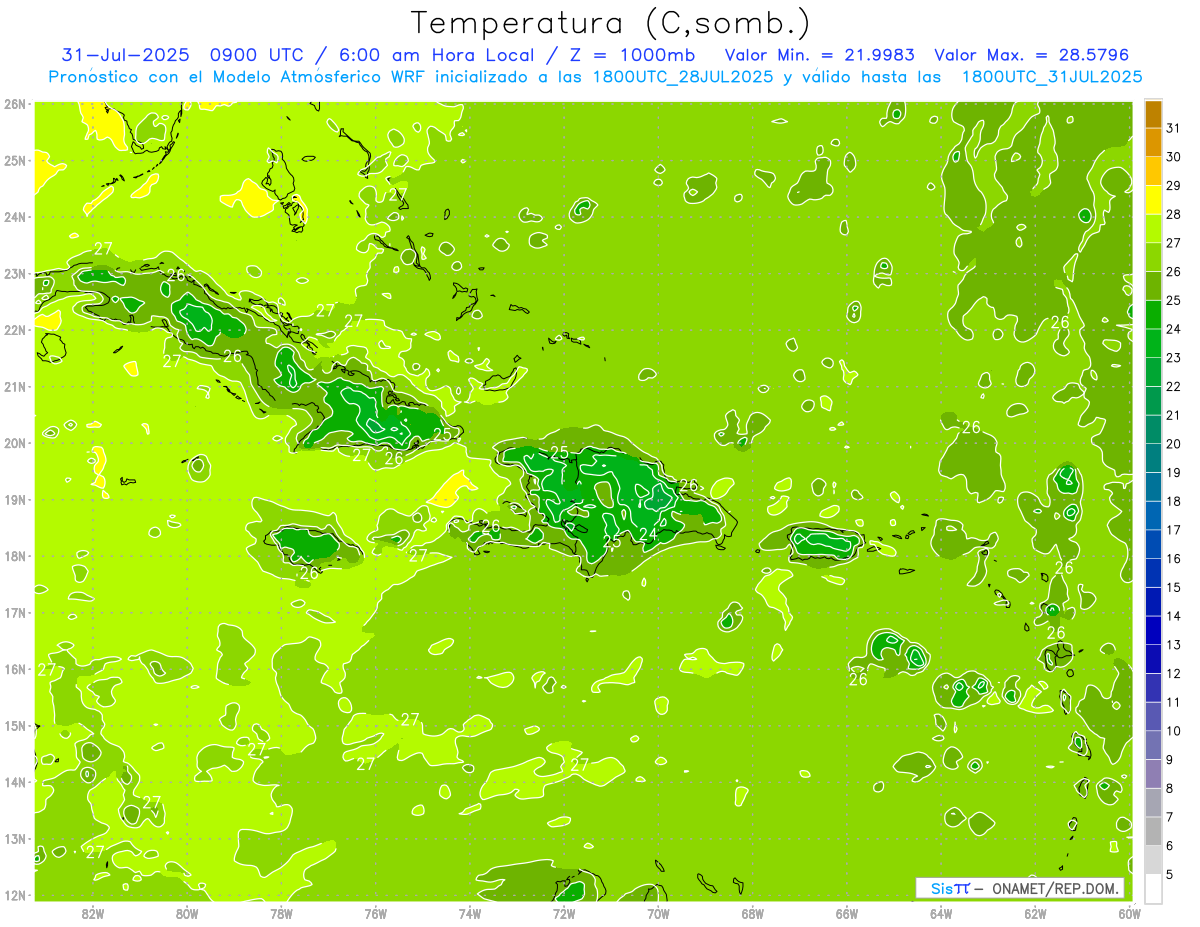1200x927 pixels.
Task: Click the '22N' latitude axis label
Action: [x=15, y=330]
